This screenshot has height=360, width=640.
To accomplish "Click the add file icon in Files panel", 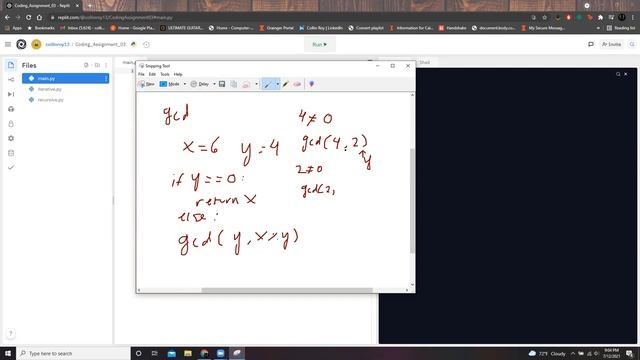I will pos(86,65).
